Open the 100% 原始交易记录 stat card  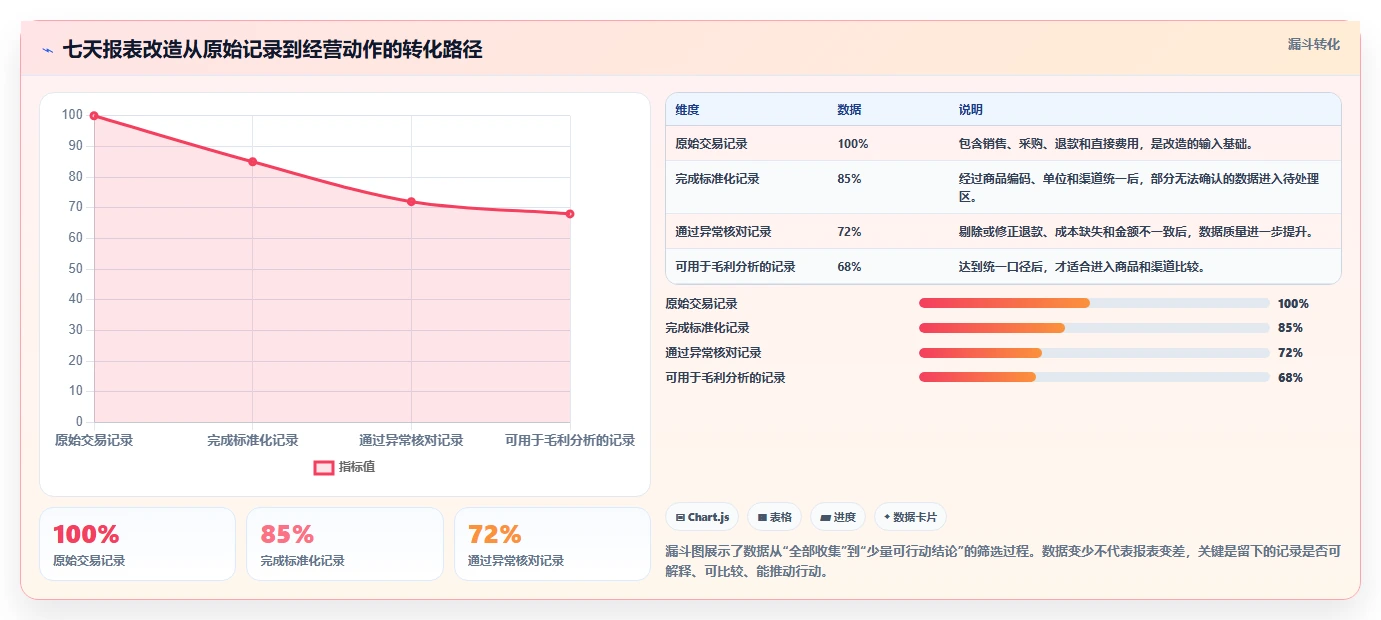click(137, 544)
